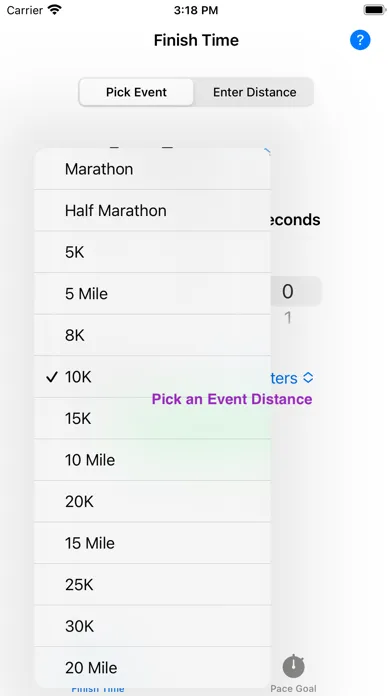Choose Marathon from the event list
Viewport: 392px width, 696px height.
[152, 169]
